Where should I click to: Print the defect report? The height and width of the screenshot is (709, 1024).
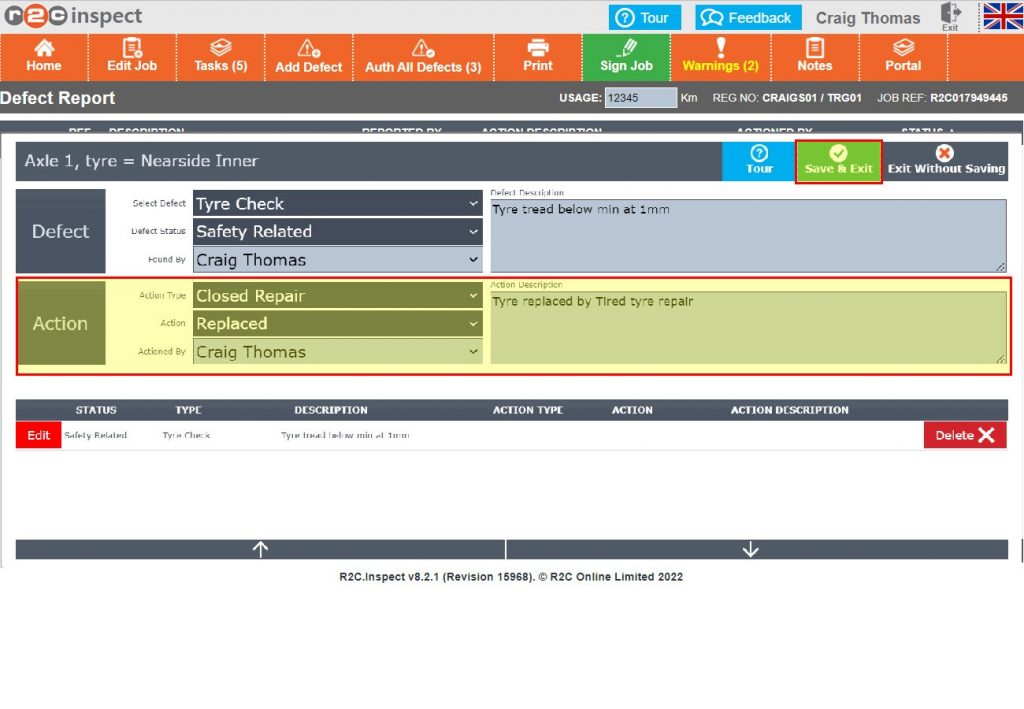[538, 57]
